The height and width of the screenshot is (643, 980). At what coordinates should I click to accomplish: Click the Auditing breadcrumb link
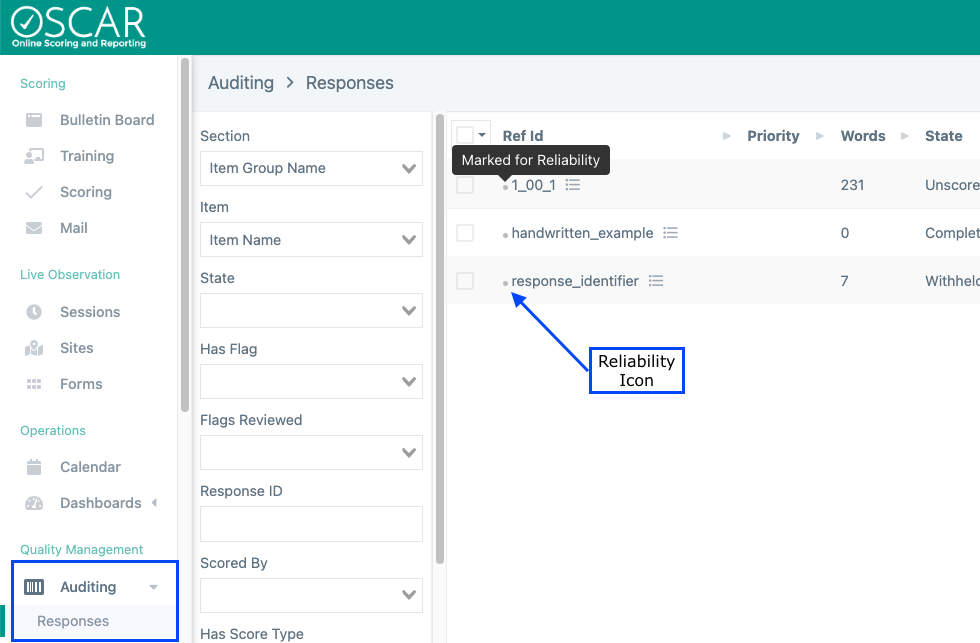click(240, 83)
